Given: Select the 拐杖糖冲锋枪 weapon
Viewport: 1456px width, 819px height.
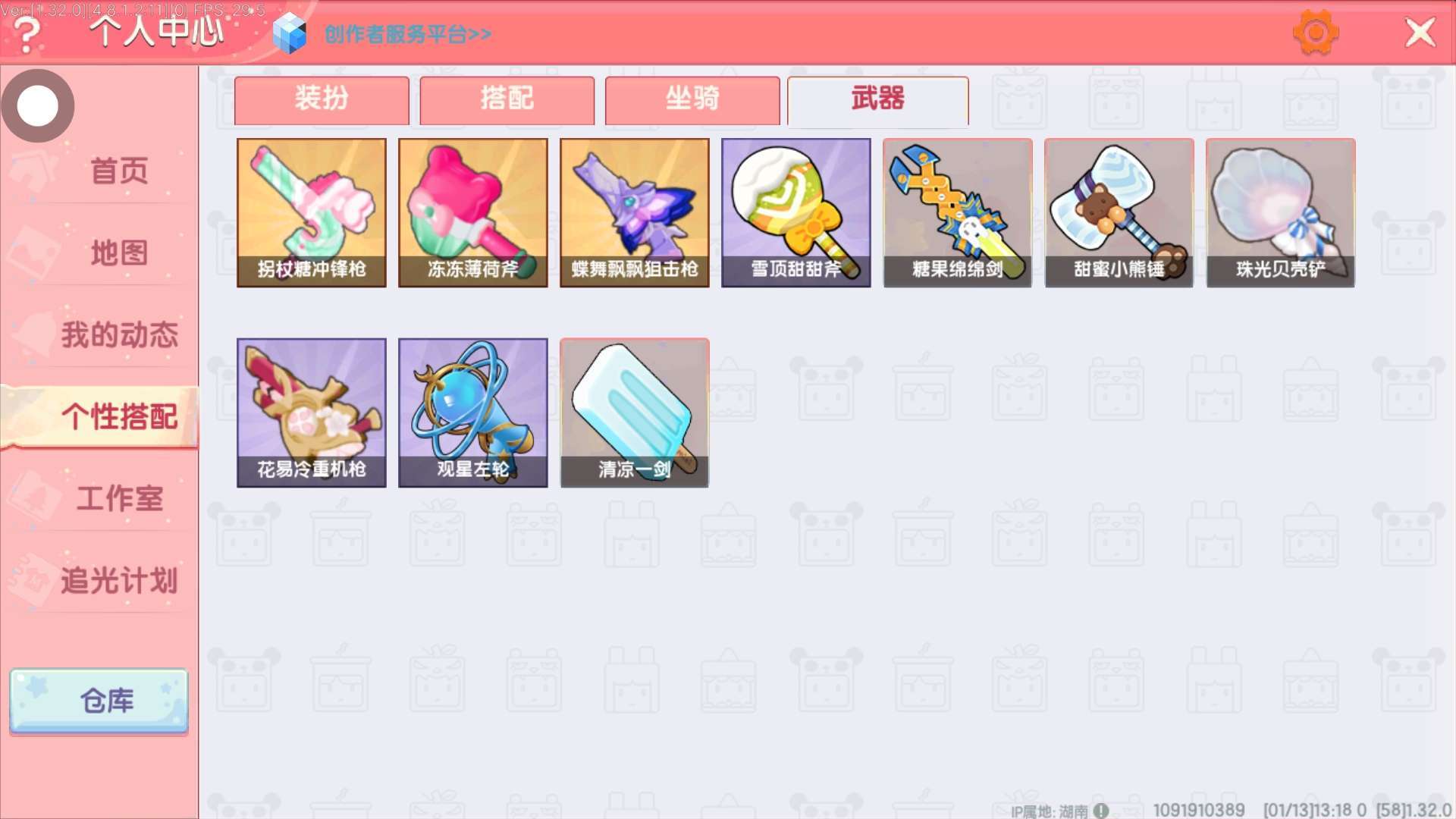Looking at the screenshot, I should pos(312,212).
